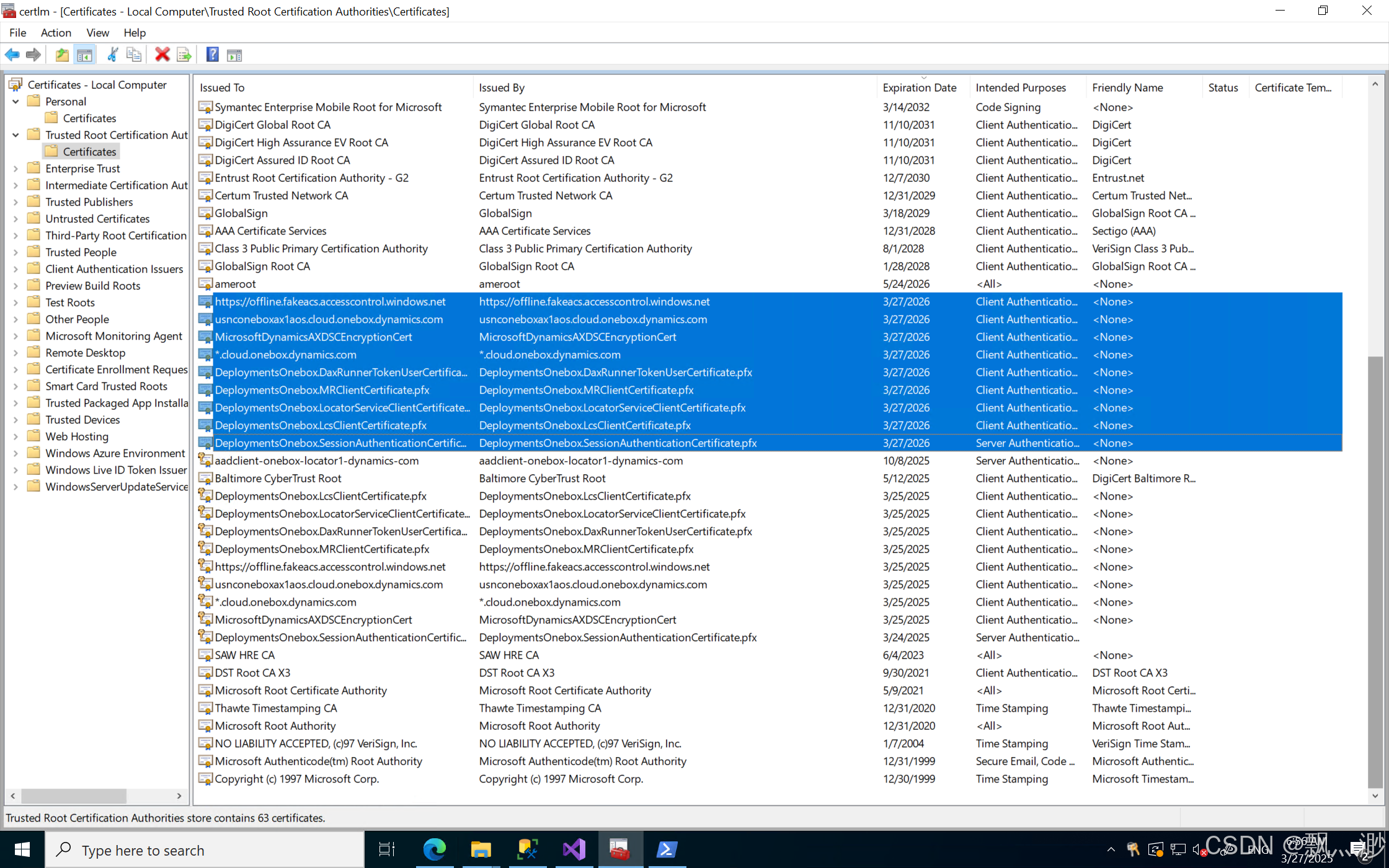1389x868 pixels.
Task: Open the View menu
Action: click(x=97, y=32)
